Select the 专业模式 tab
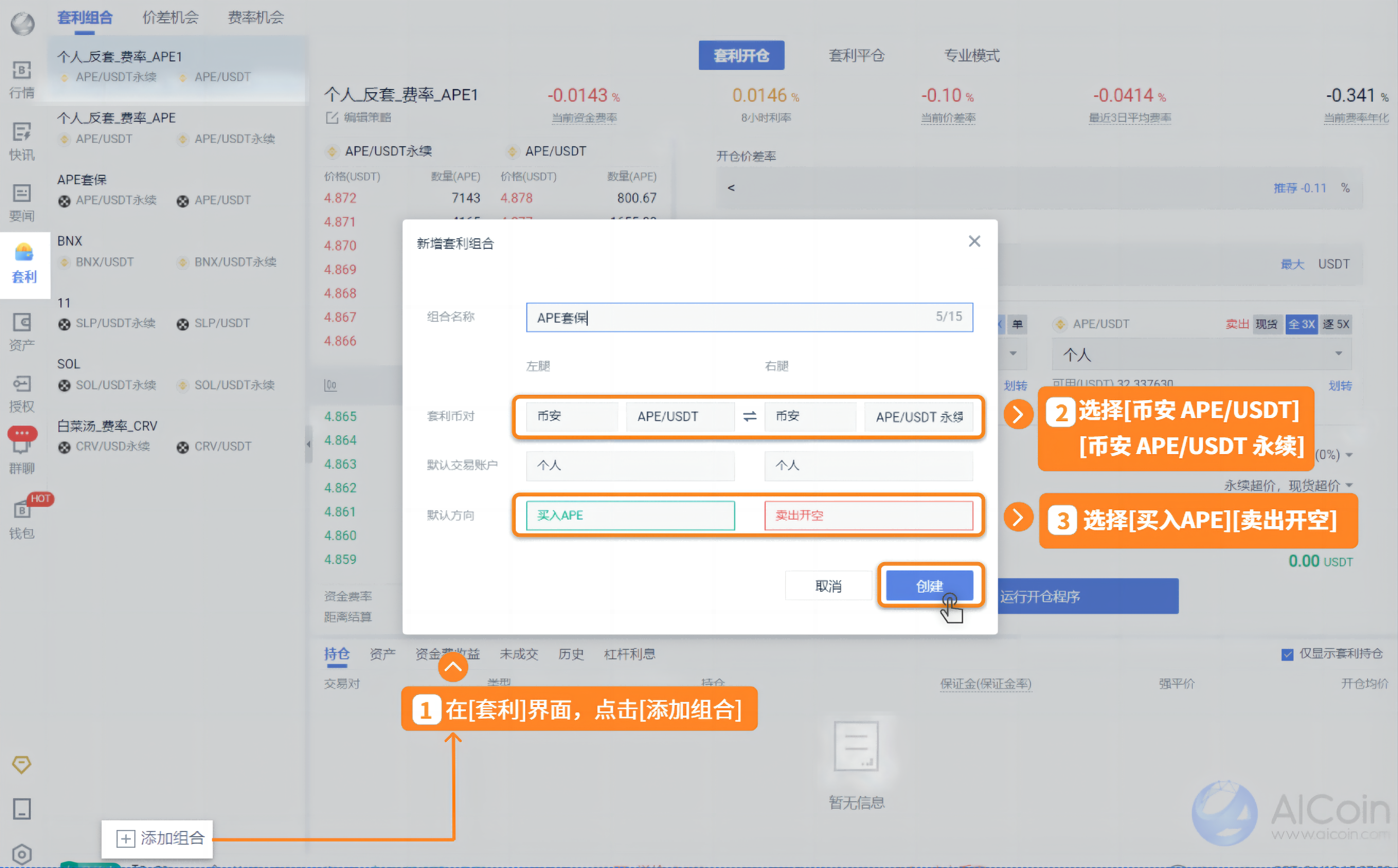This screenshot has height=868, width=1398. pyautogui.click(x=971, y=56)
